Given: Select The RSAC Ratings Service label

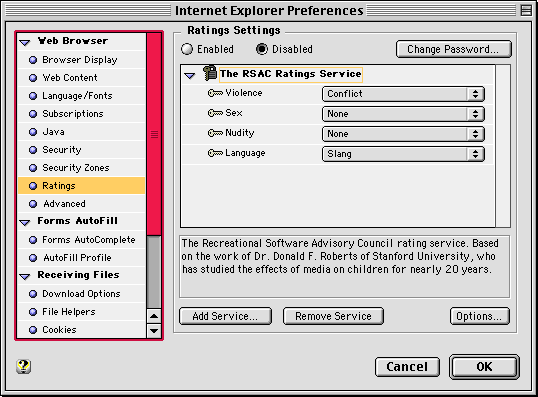Looking at the screenshot, I should click(291, 74).
